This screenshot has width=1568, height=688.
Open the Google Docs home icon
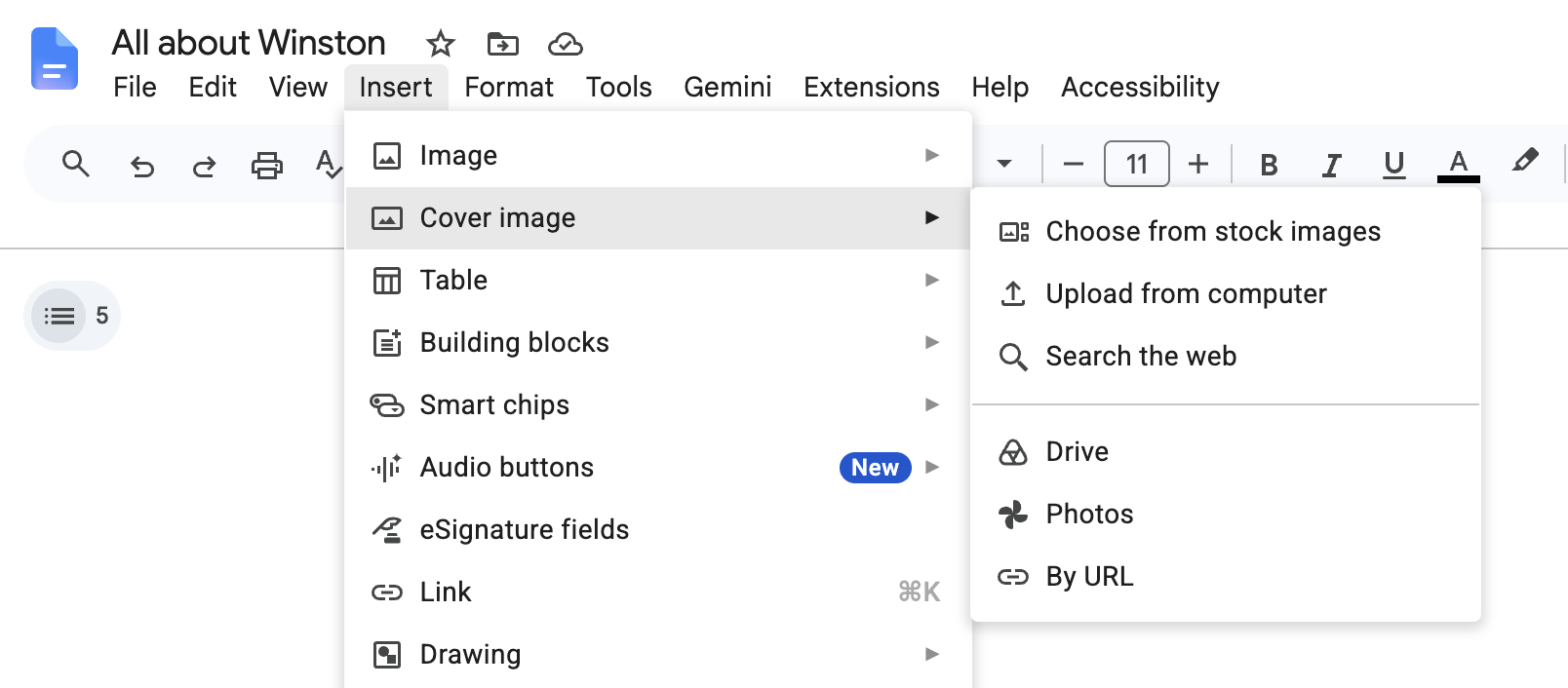pos(55,58)
